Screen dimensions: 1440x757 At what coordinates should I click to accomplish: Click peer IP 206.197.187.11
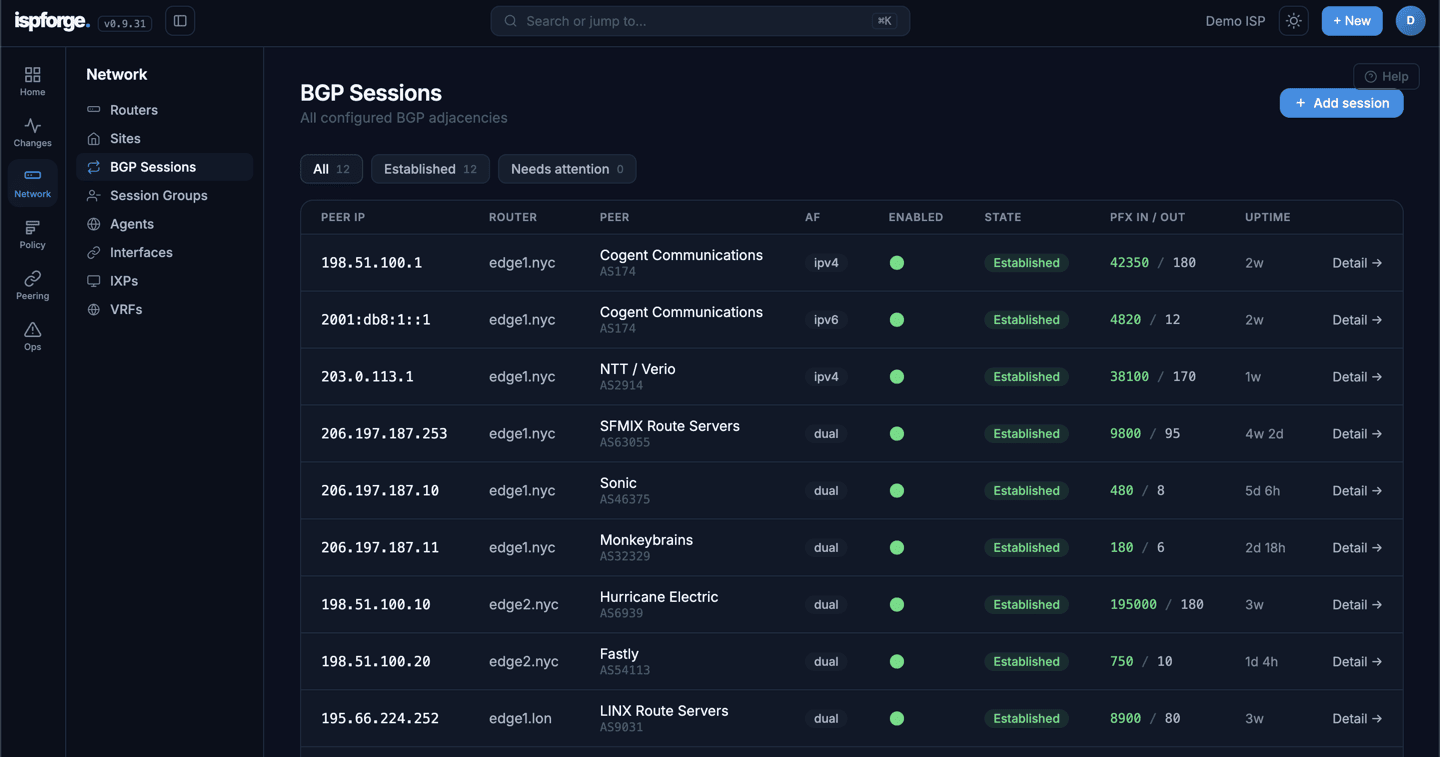(380, 548)
